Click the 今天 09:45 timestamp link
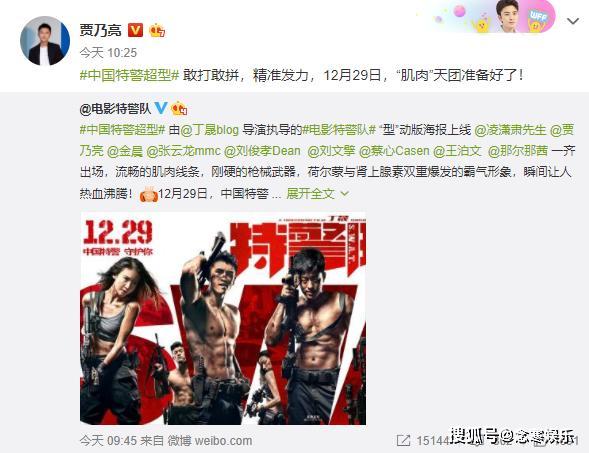 (108, 441)
